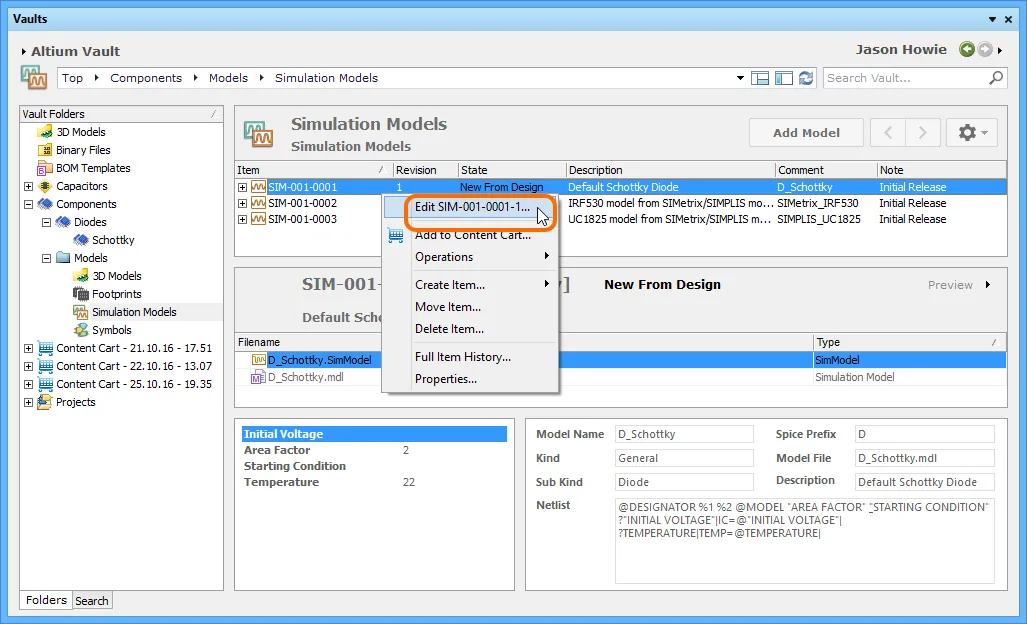This screenshot has width=1027, height=624.
Task: Click the Add Model button
Action: (806, 133)
